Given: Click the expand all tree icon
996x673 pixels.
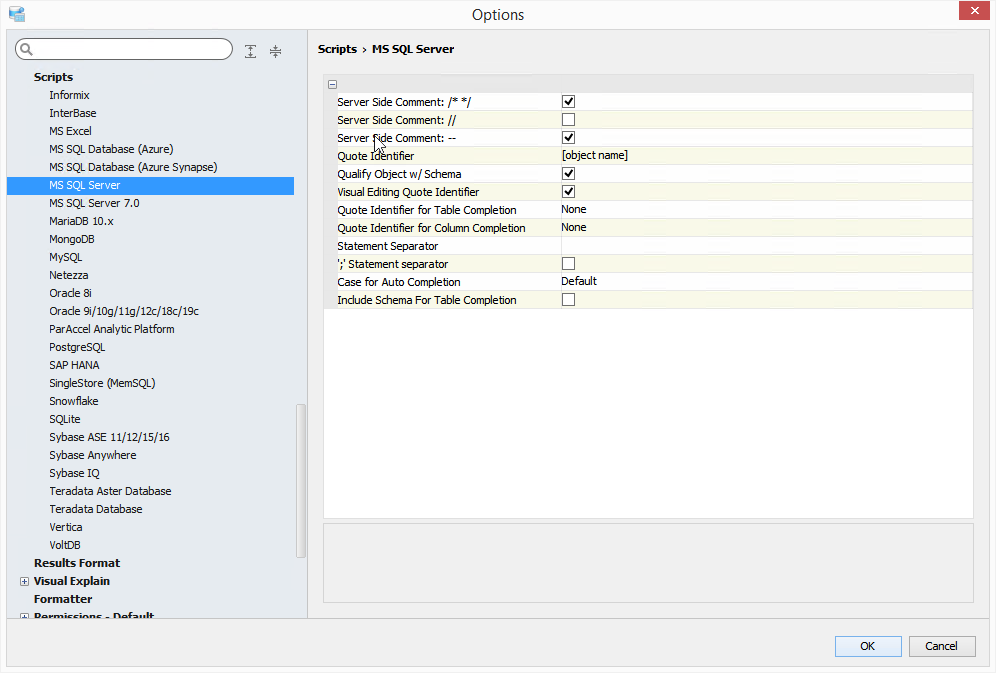Looking at the screenshot, I should pos(250,51).
